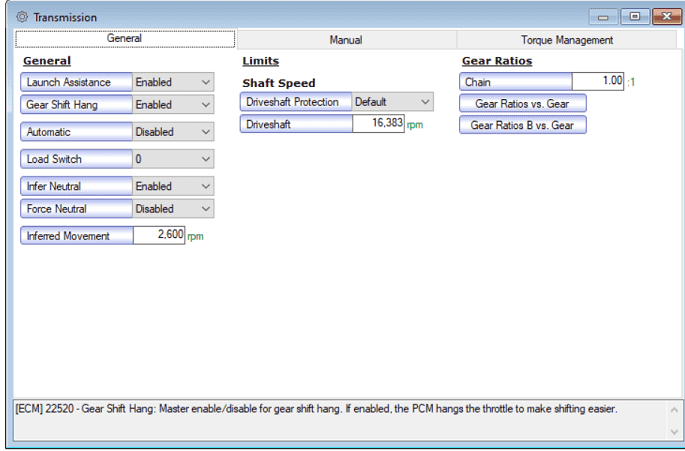This screenshot has height=451, width=685.
Task: Click the Automatic label button
Action: pos(76,132)
